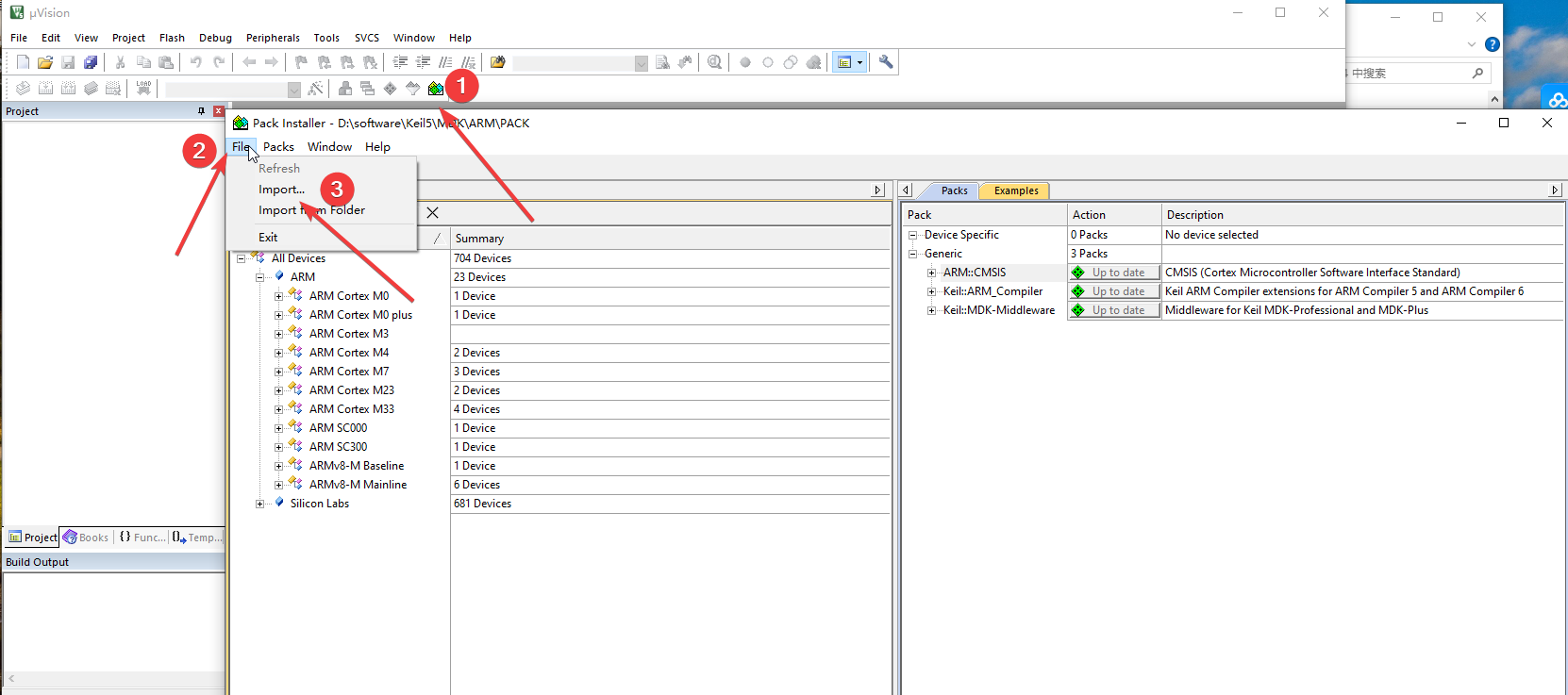
Task: Click Up to date button for ARM::CMSIS
Action: click(x=1113, y=273)
